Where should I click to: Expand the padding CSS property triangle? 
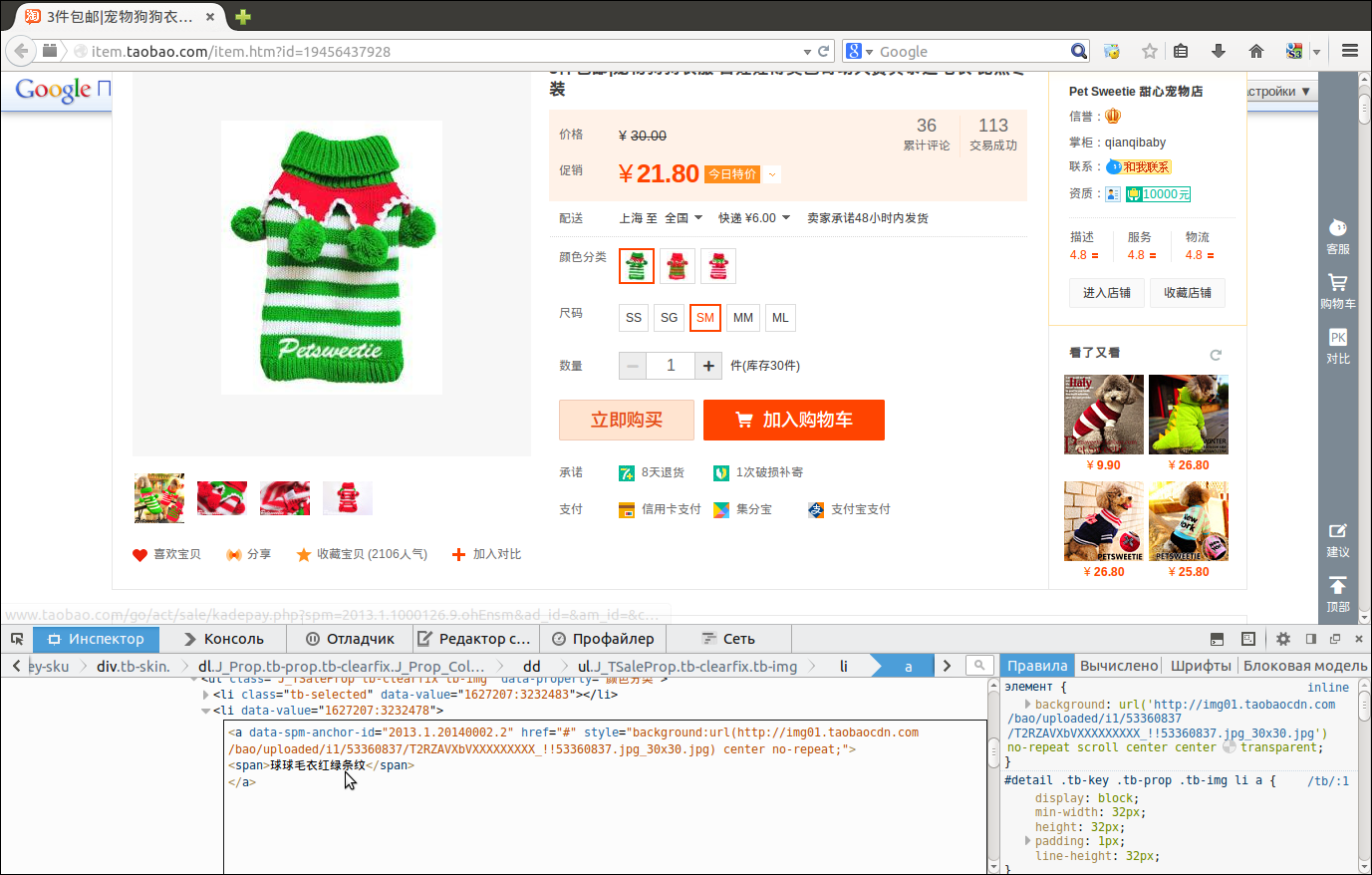click(x=1028, y=841)
